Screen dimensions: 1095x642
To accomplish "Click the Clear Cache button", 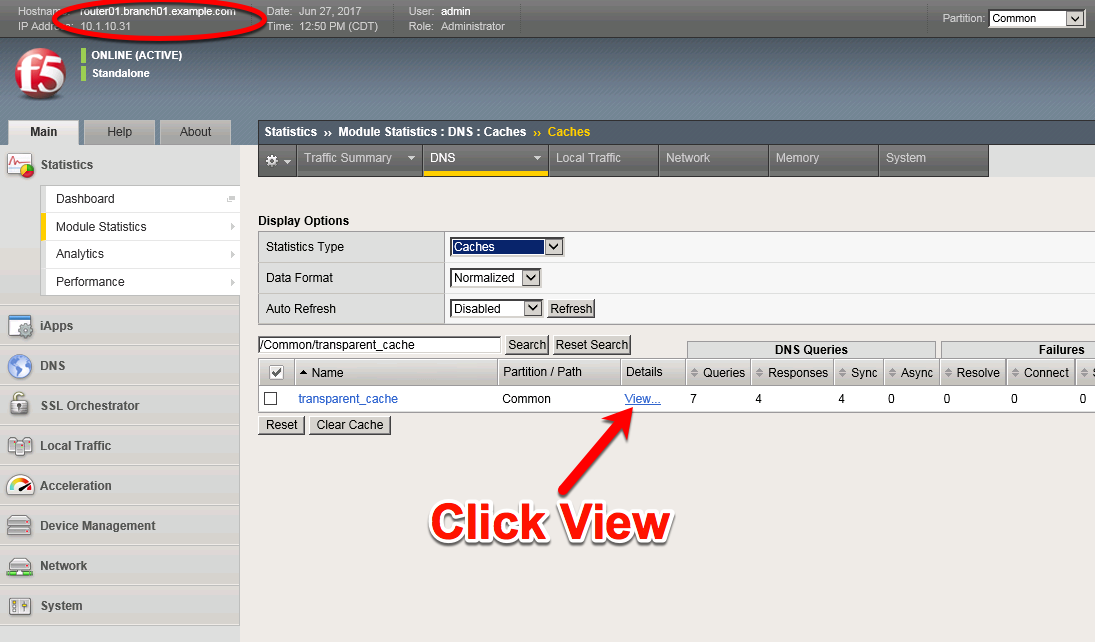I will tap(350, 425).
